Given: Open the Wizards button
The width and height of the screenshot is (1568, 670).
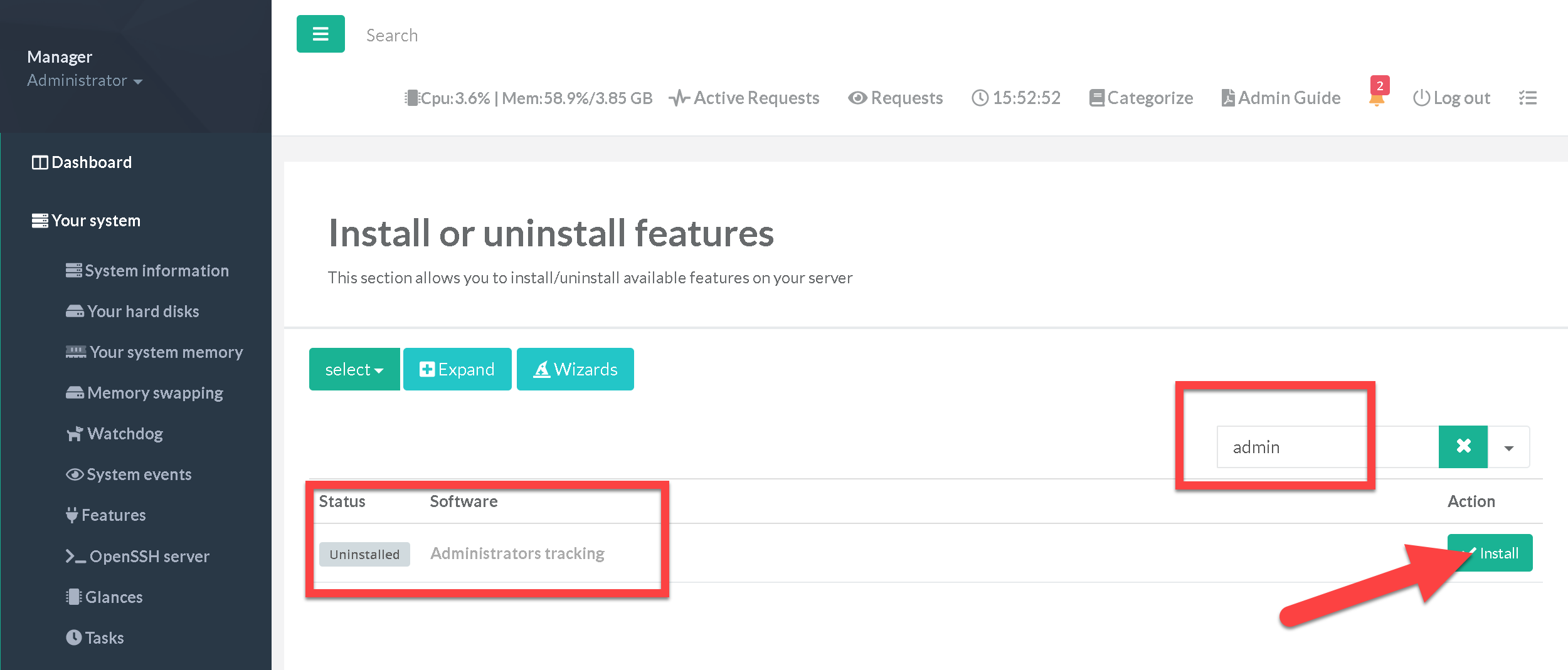Looking at the screenshot, I should pos(575,369).
